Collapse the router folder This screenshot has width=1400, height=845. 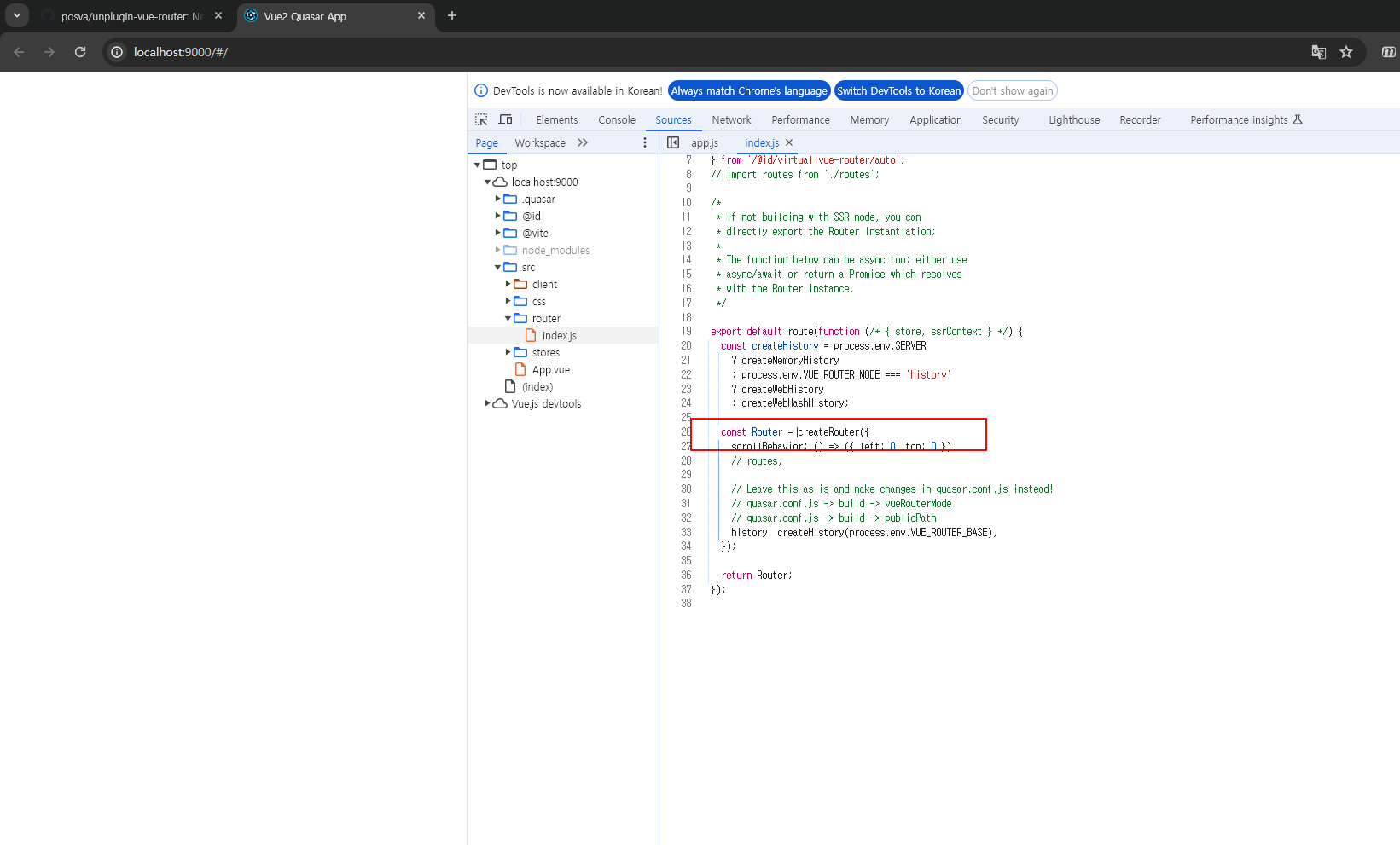pyautogui.click(x=508, y=318)
